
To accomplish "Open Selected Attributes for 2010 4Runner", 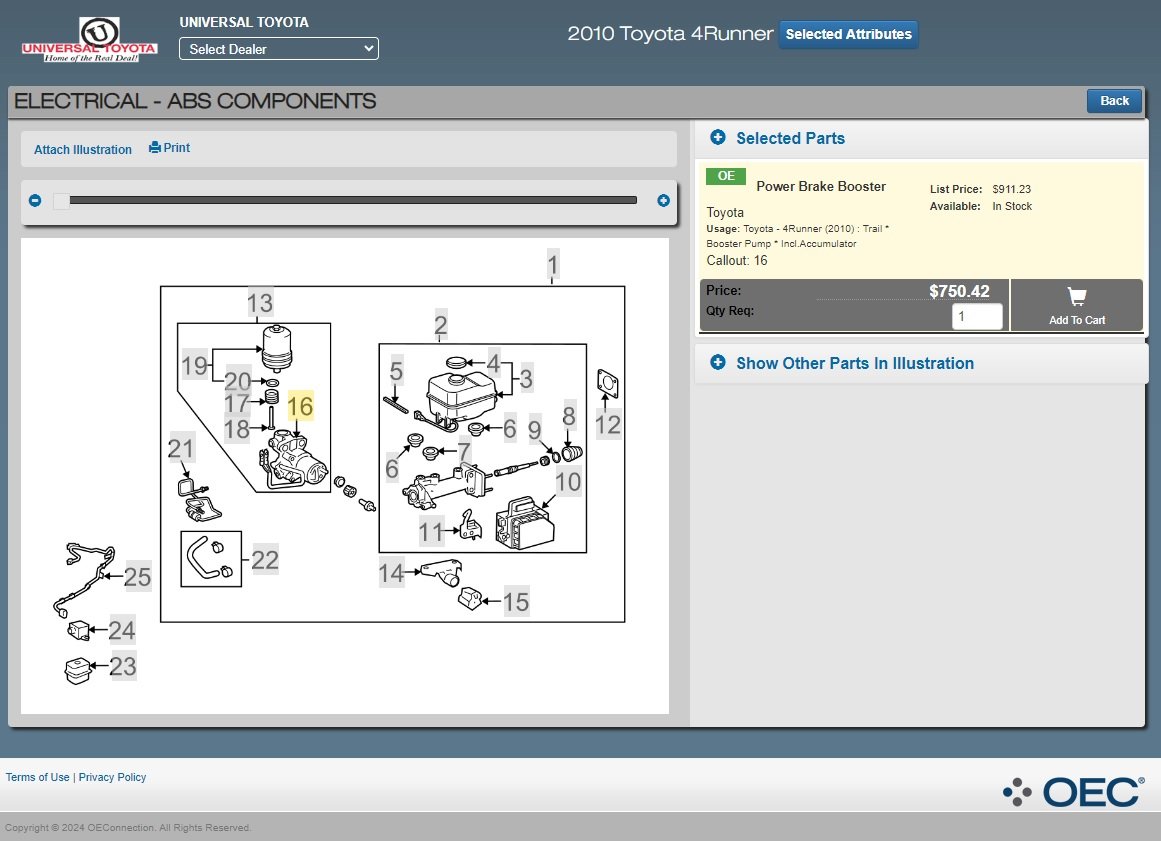I will [849, 34].
